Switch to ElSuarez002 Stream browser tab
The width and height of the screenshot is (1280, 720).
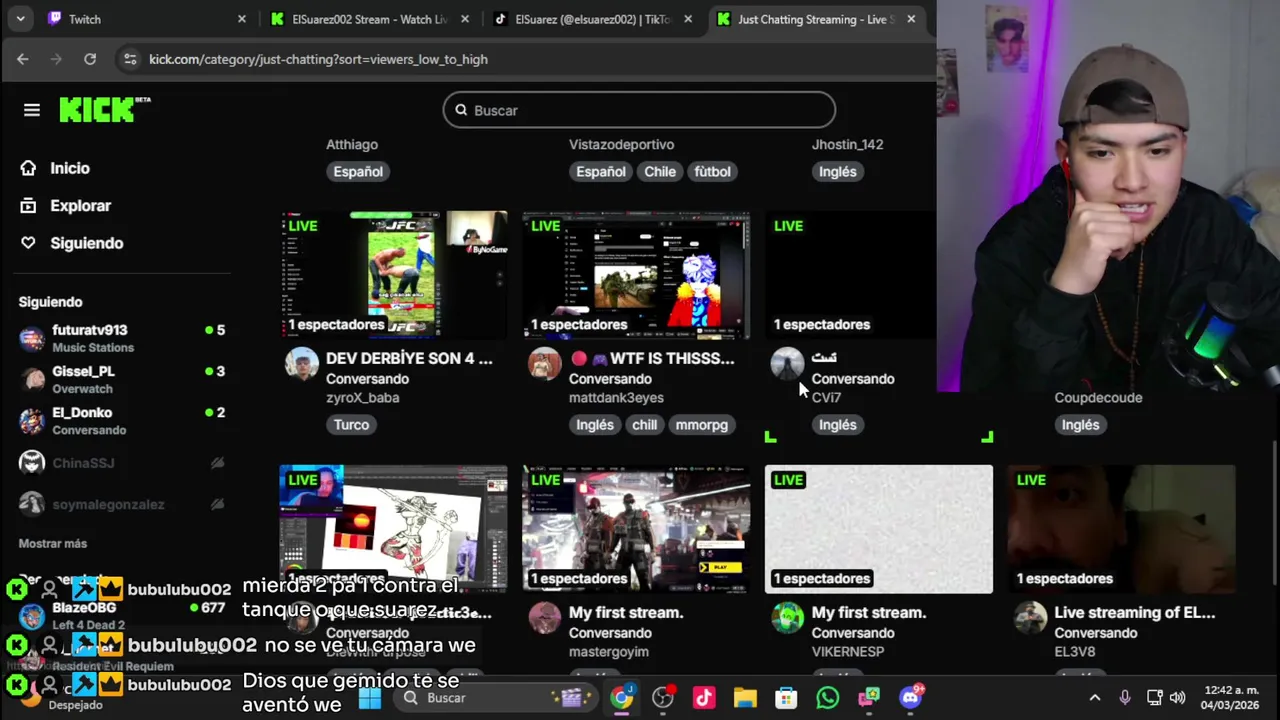pyautogui.click(x=369, y=19)
